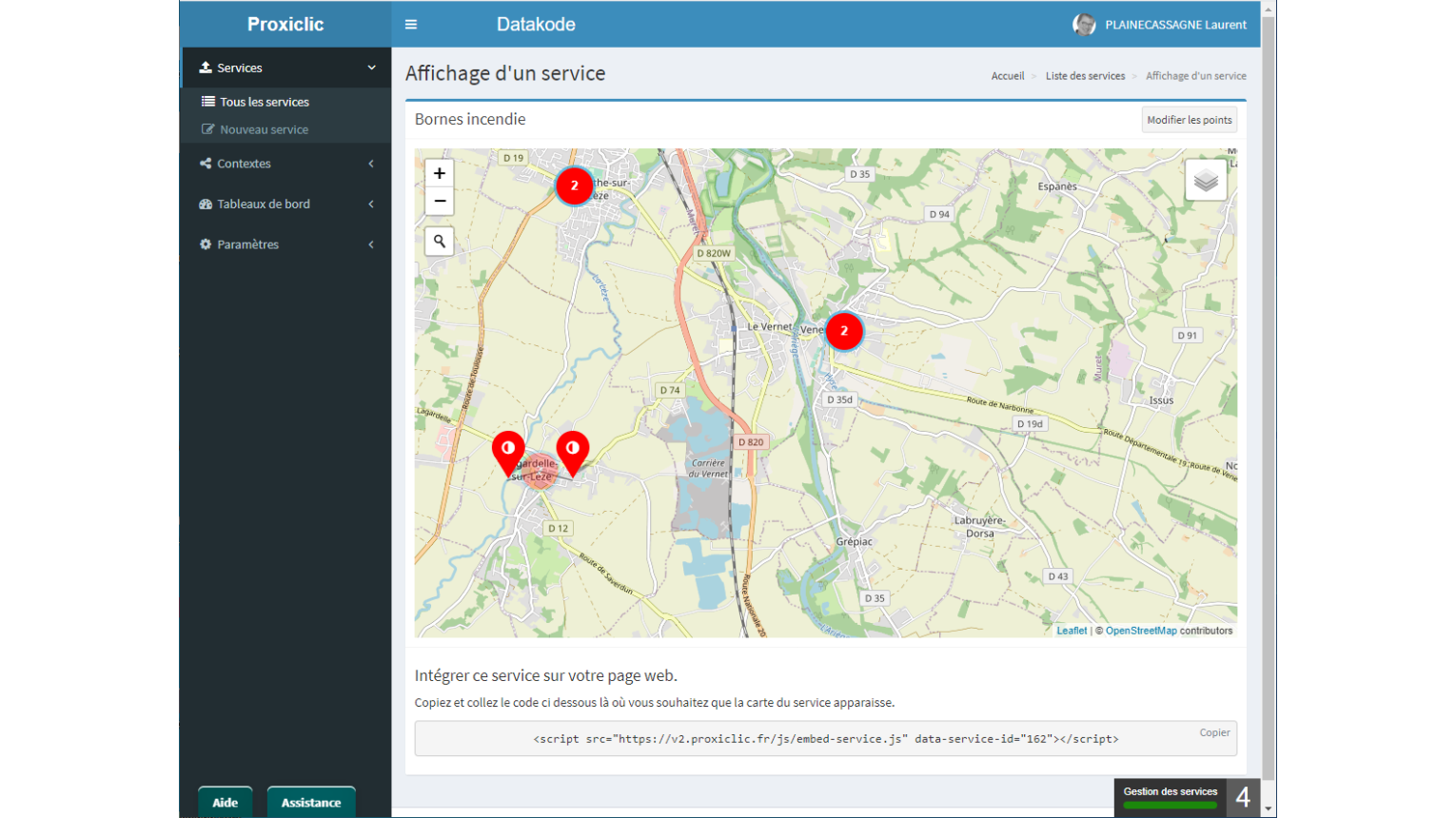This screenshot has height=818, width=1456.
Task: Open the cluster marker at Venerque
Action: (844, 331)
